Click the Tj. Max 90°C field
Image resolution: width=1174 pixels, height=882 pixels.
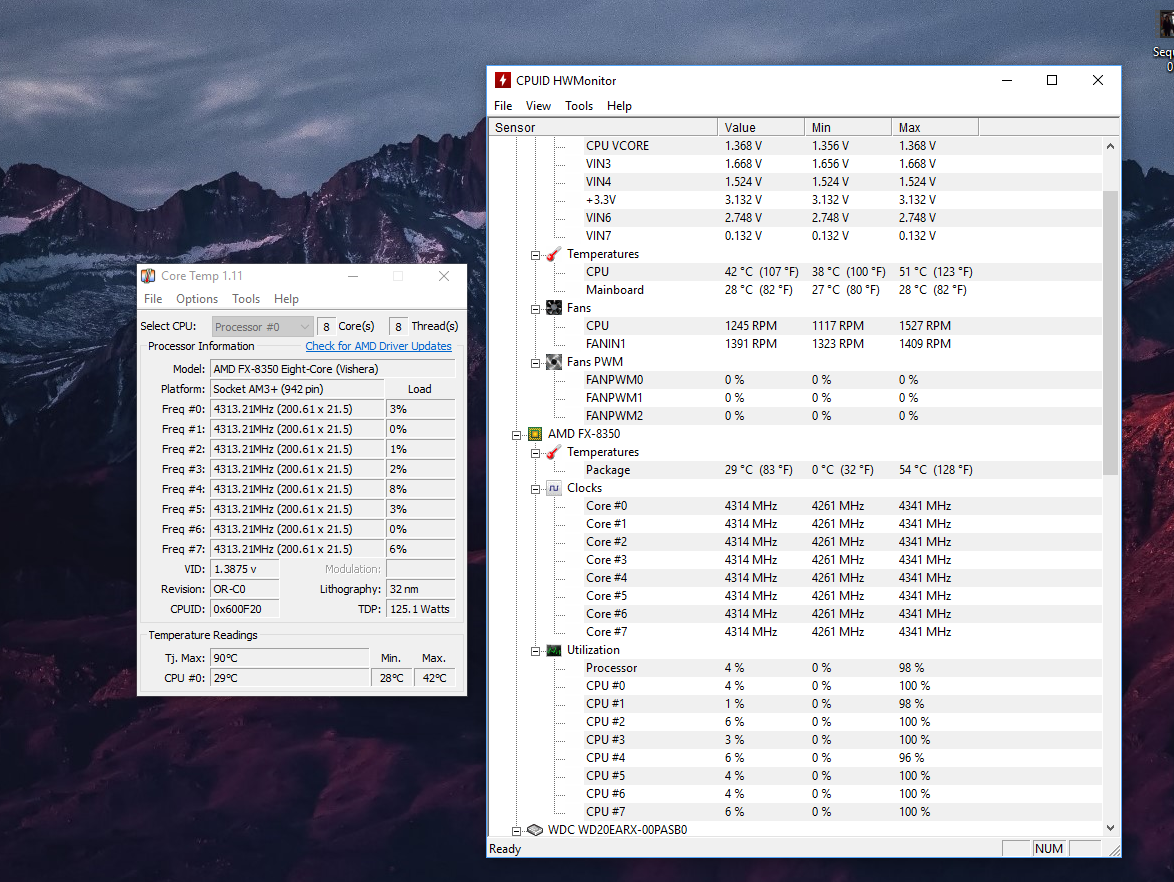pos(290,658)
